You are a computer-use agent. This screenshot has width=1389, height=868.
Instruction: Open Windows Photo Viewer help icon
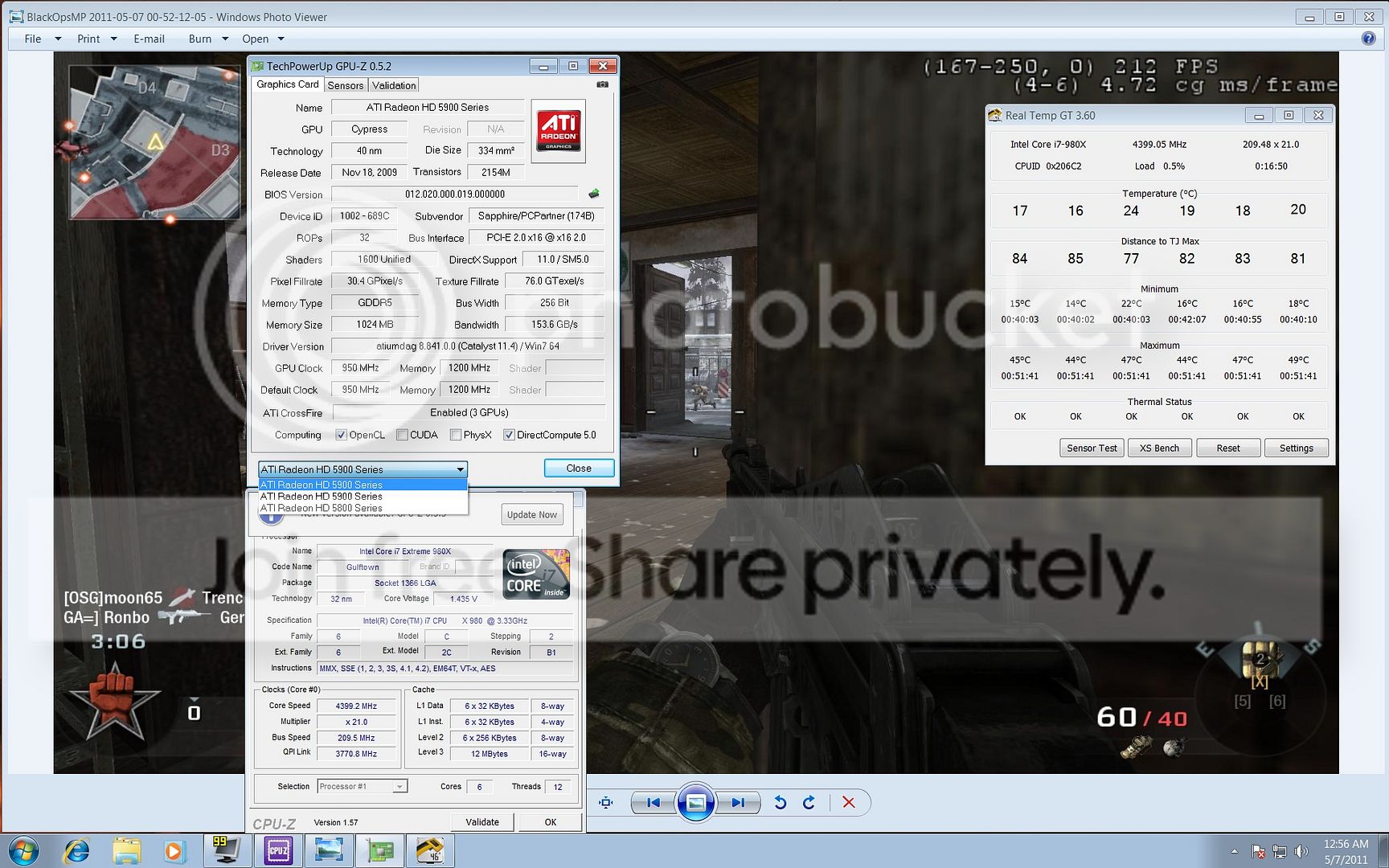(1368, 39)
